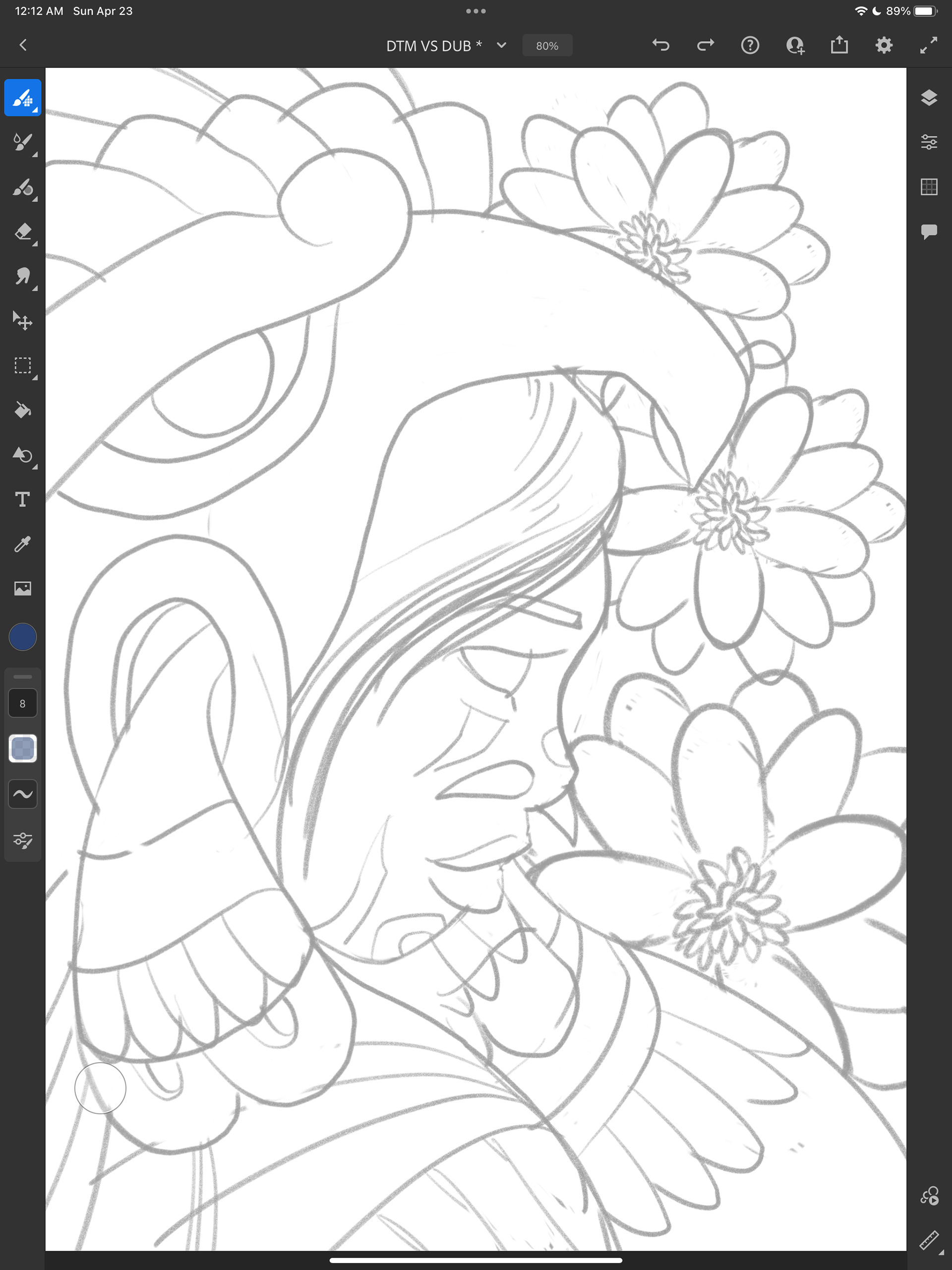Adjust brush size value 8
The image size is (952, 1270).
pyautogui.click(x=22, y=703)
